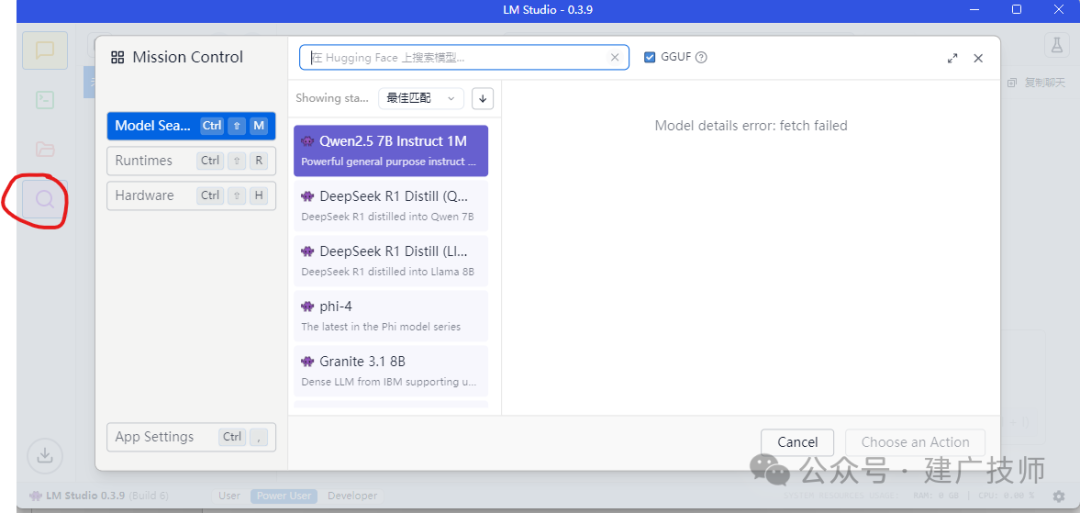The image size is (1080, 513).
Task: Open the Downloads icon in sidebar
Action: pos(45,456)
